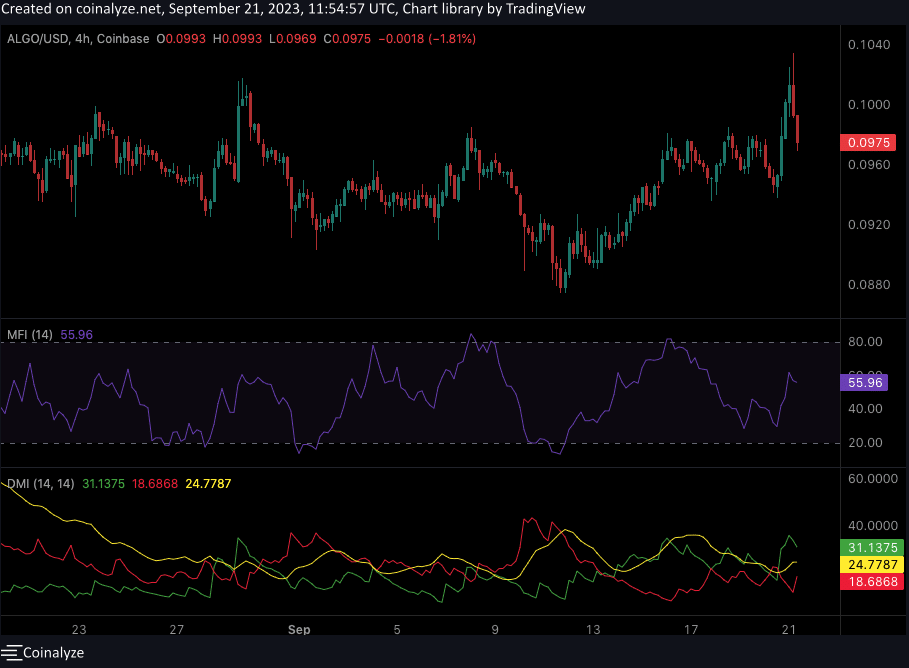This screenshot has width=909, height=668.
Task: Click the Coinalyze logo icon
Action: pyautogui.click(x=12, y=652)
